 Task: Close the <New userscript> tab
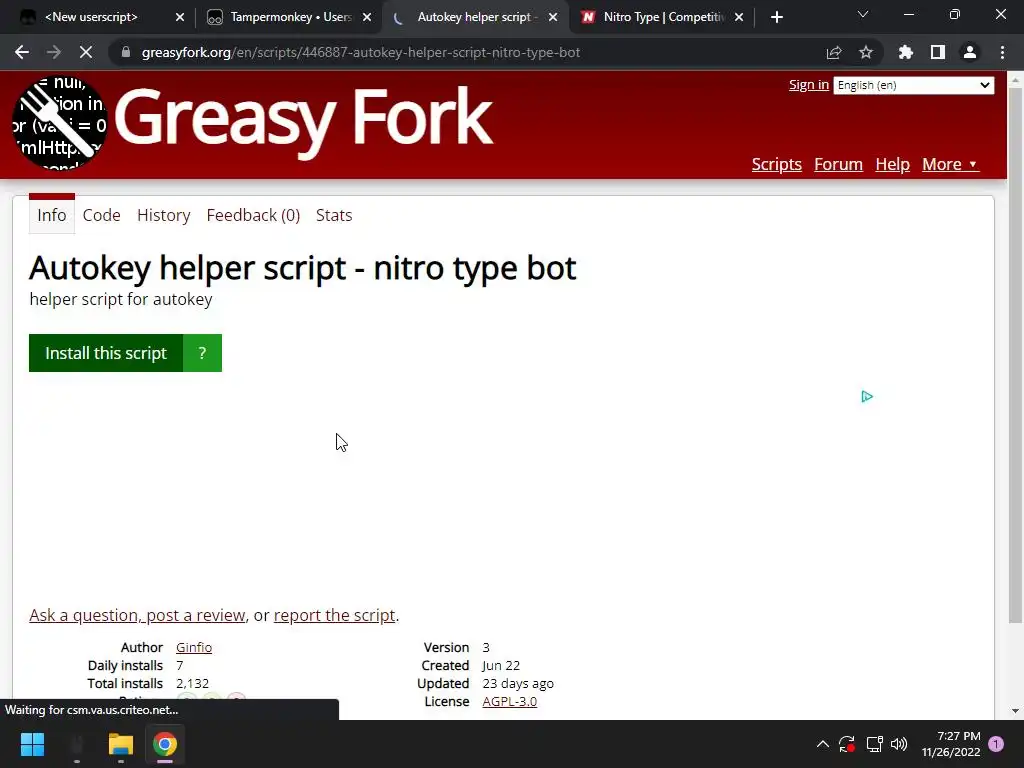pos(180,18)
